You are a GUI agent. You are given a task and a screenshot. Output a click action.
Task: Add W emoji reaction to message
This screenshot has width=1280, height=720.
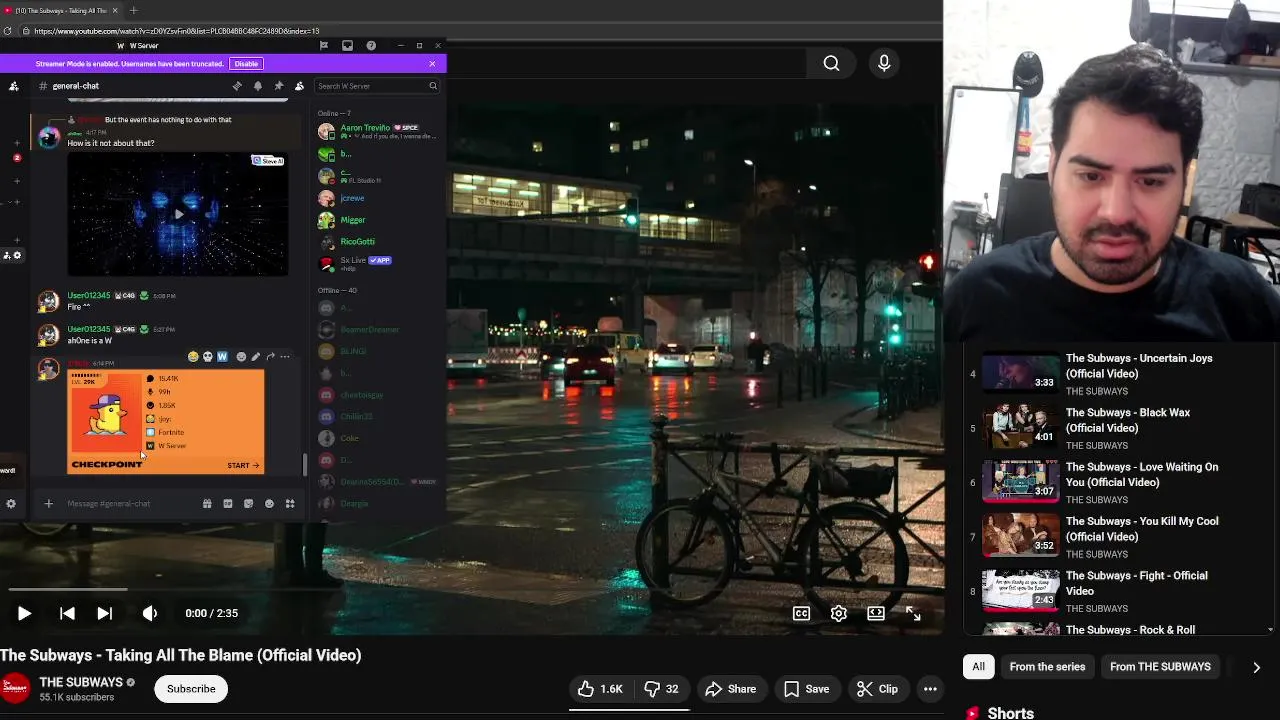pyautogui.click(x=222, y=357)
